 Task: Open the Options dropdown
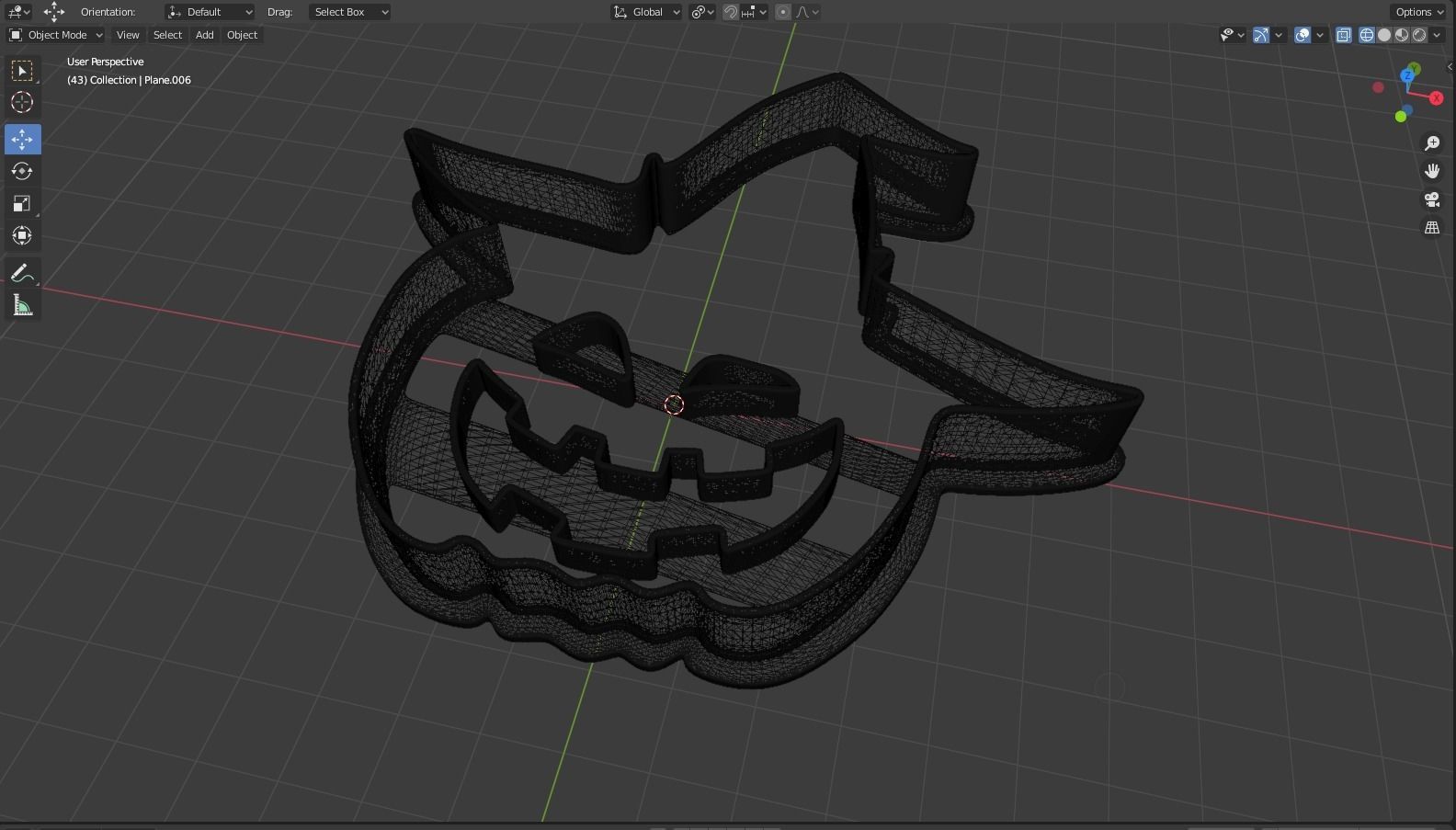[x=1420, y=12]
